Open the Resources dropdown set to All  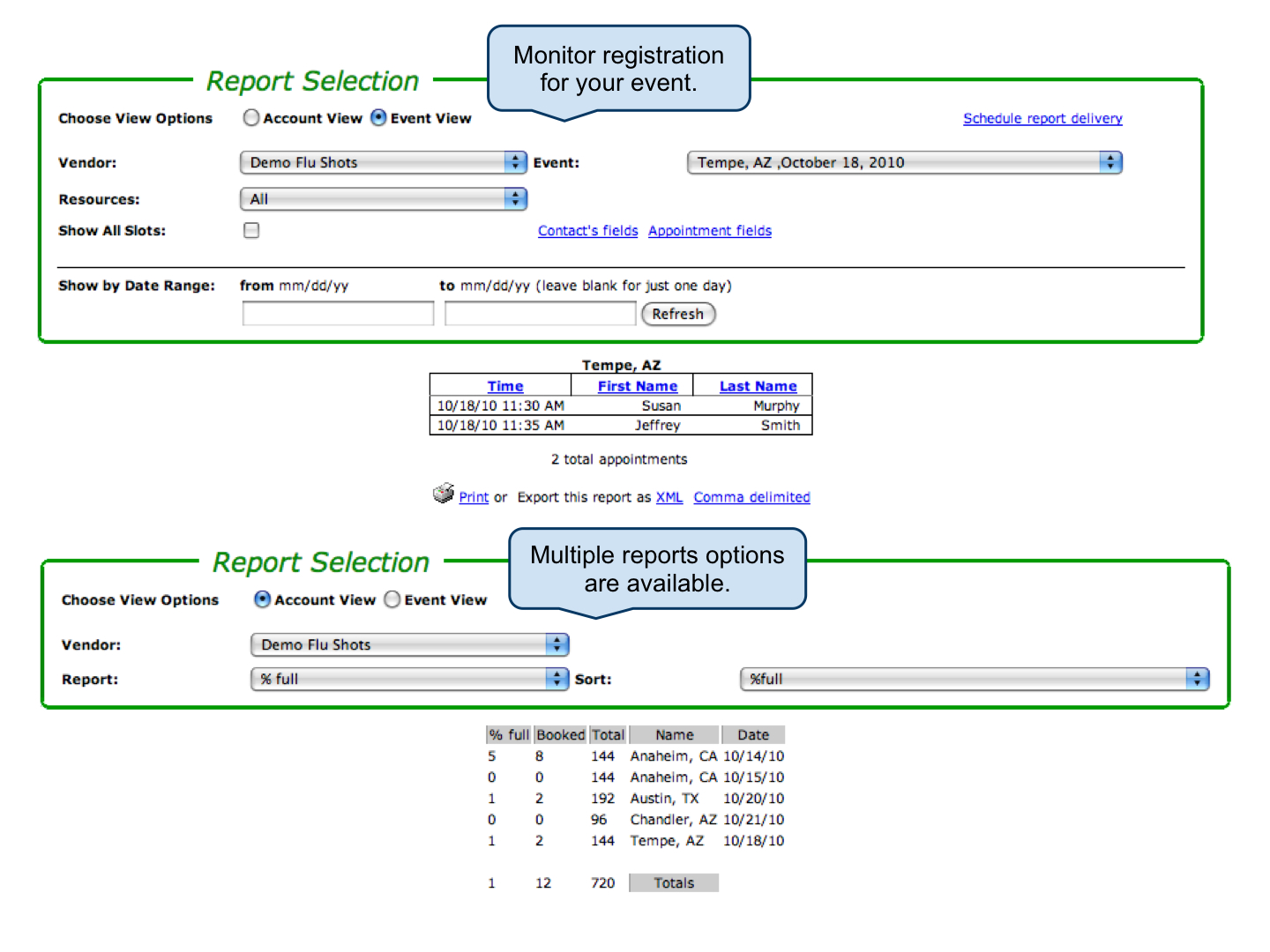tap(384, 199)
